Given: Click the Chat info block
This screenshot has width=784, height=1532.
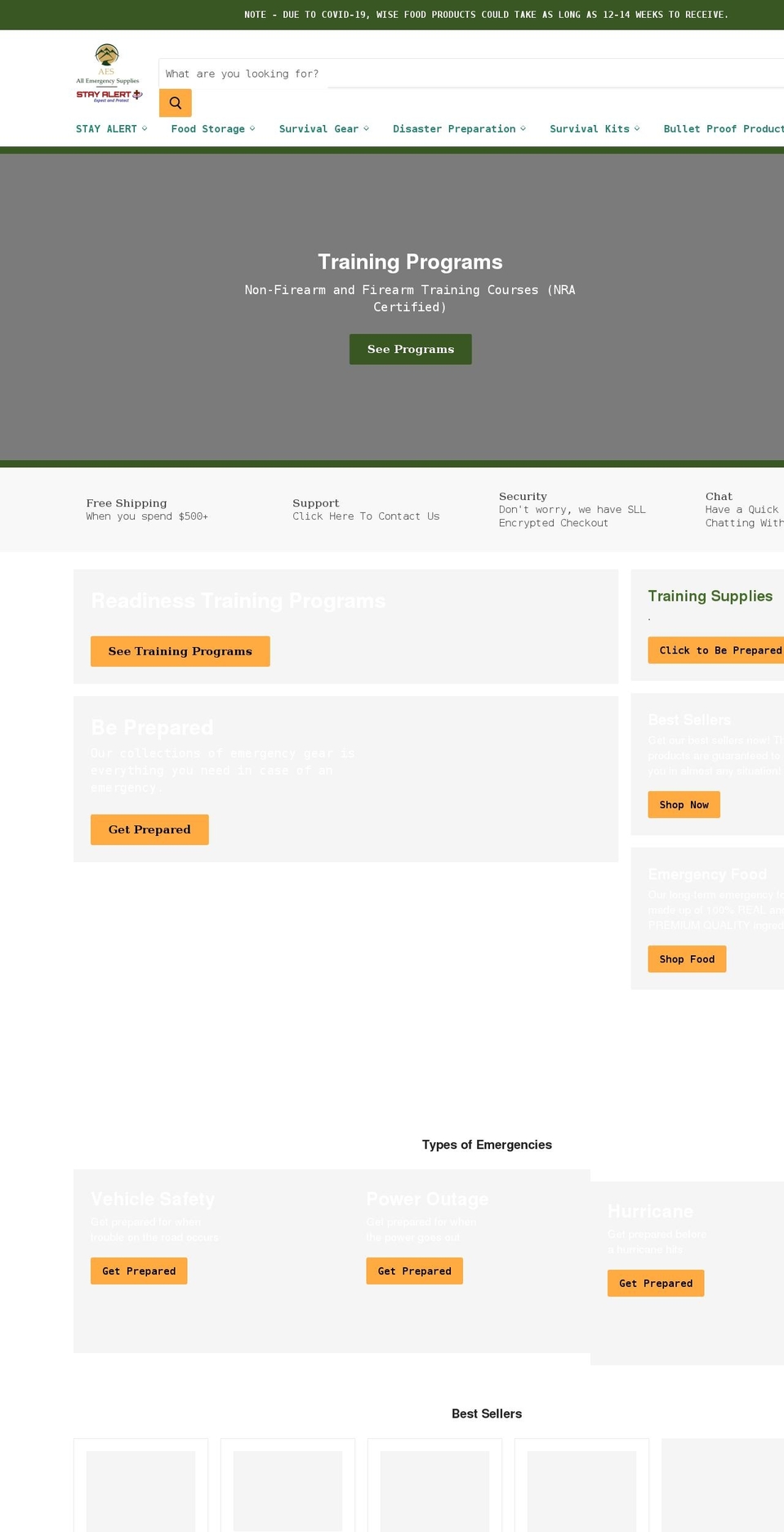Looking at the screenshot, I should click(745, 510).
